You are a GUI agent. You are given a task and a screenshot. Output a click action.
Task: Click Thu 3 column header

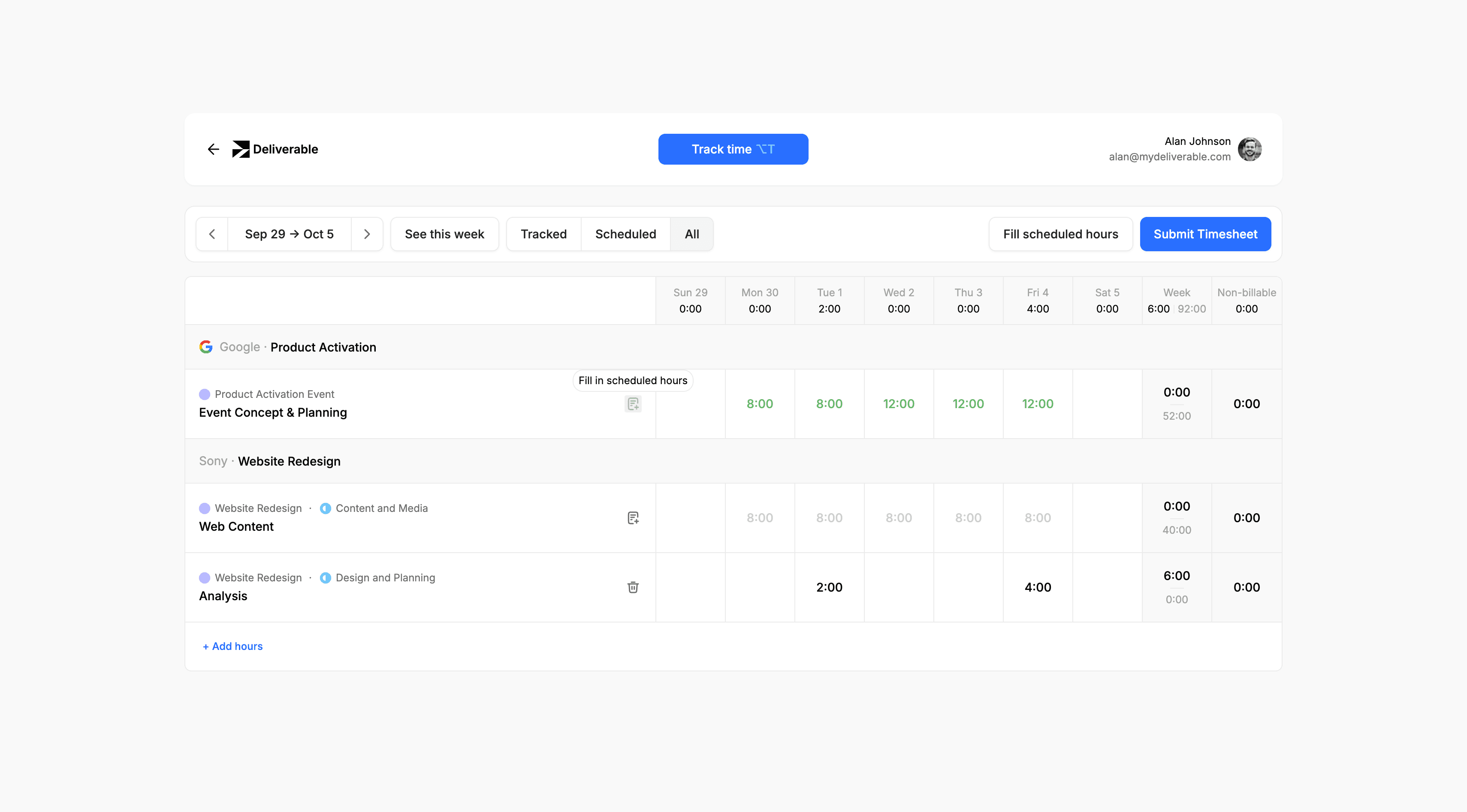tap(968, 301)
